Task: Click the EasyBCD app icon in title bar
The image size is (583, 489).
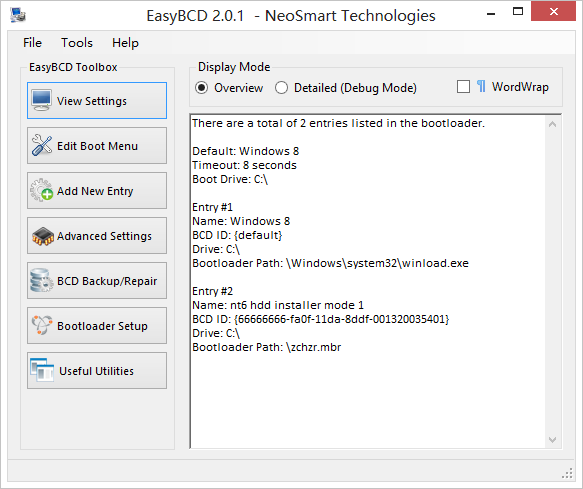Action: (x=18, y=15)
